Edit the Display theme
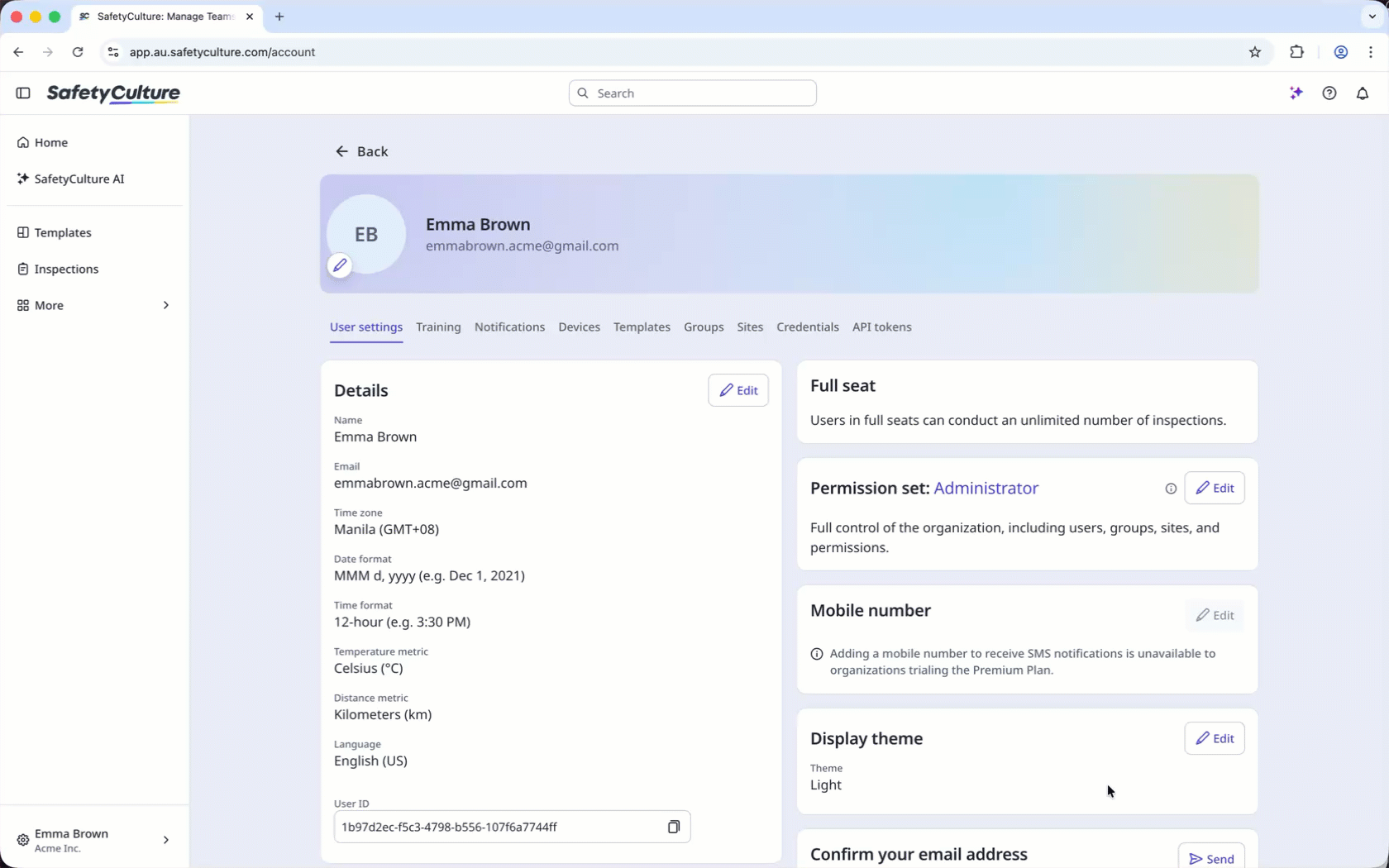Image resolution: width=1389 pixels, height=868 pixels. (x=1215, y=738)
